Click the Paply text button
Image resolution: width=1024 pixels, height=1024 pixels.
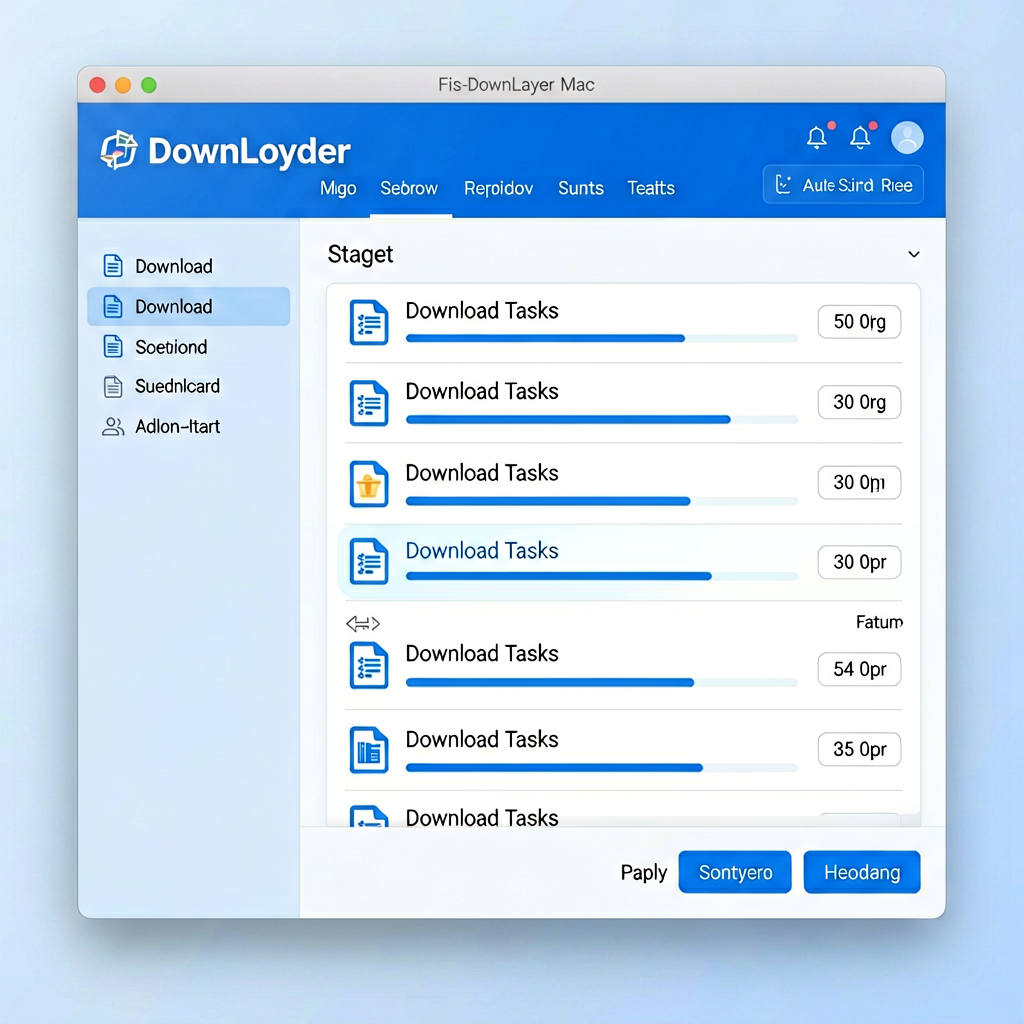(643, 872)
